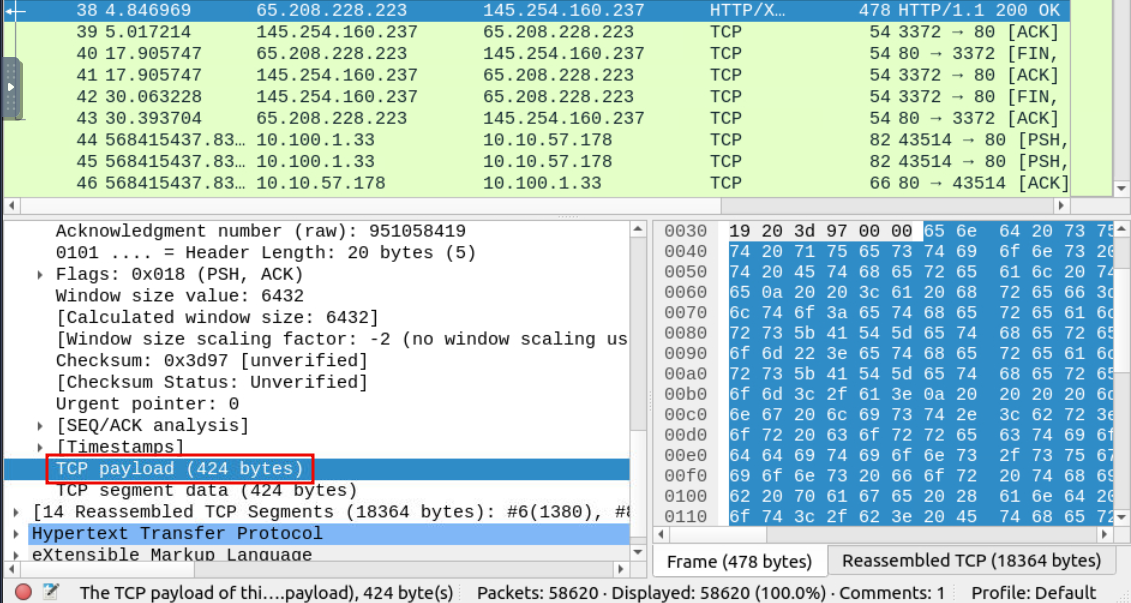Open capture file properties notepad icon
The width and height of the screenshot is (1131, 603).
[x=51, y=592]
